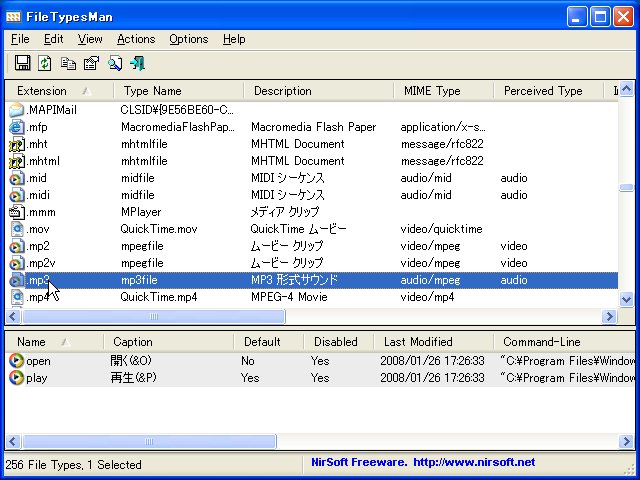Click the MPEG-4 Movie description cell
This screenshot has height=480, width=640.
click(289, 297)
